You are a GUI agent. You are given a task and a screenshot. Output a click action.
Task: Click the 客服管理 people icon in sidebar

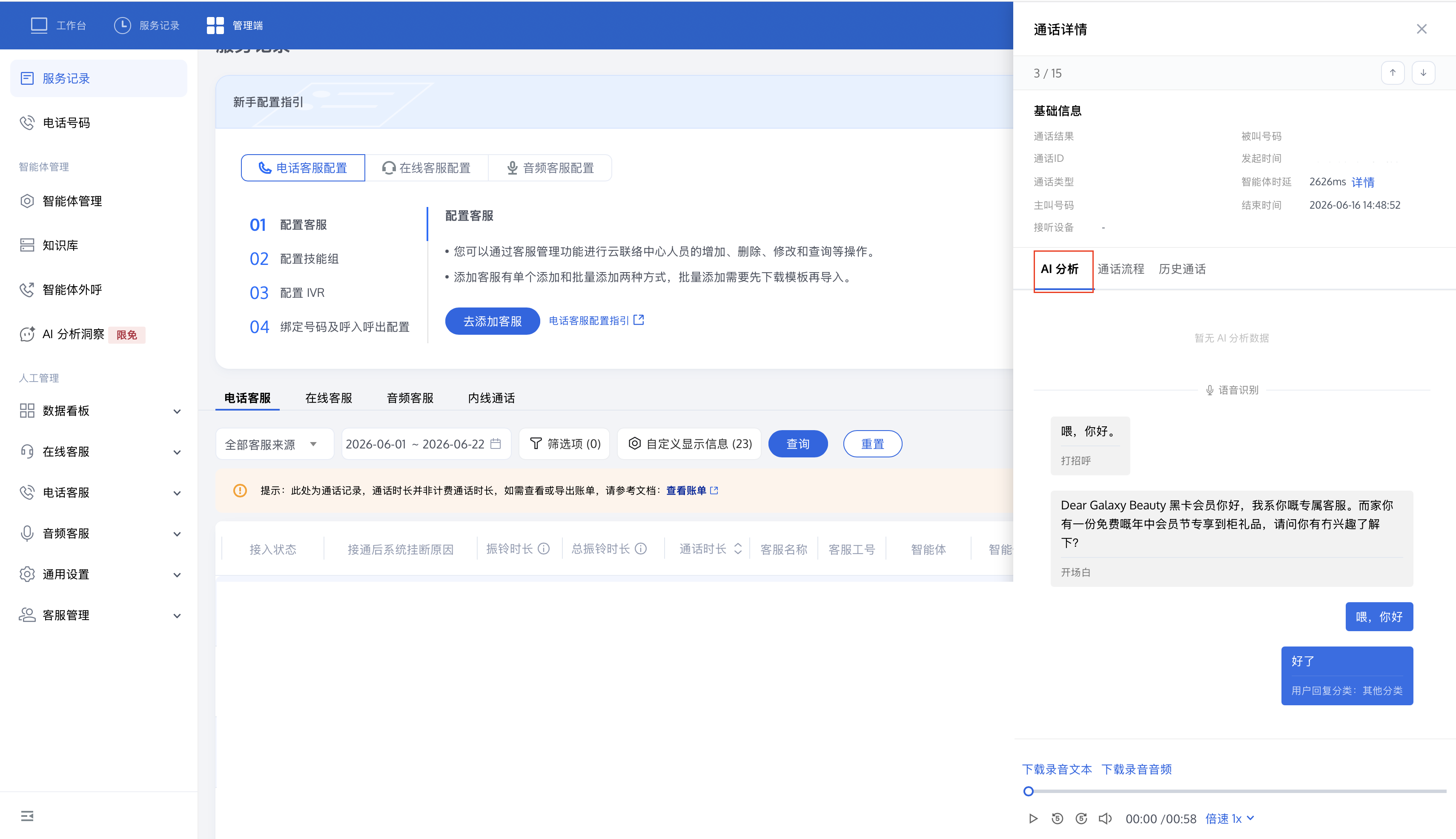point(27,615)
